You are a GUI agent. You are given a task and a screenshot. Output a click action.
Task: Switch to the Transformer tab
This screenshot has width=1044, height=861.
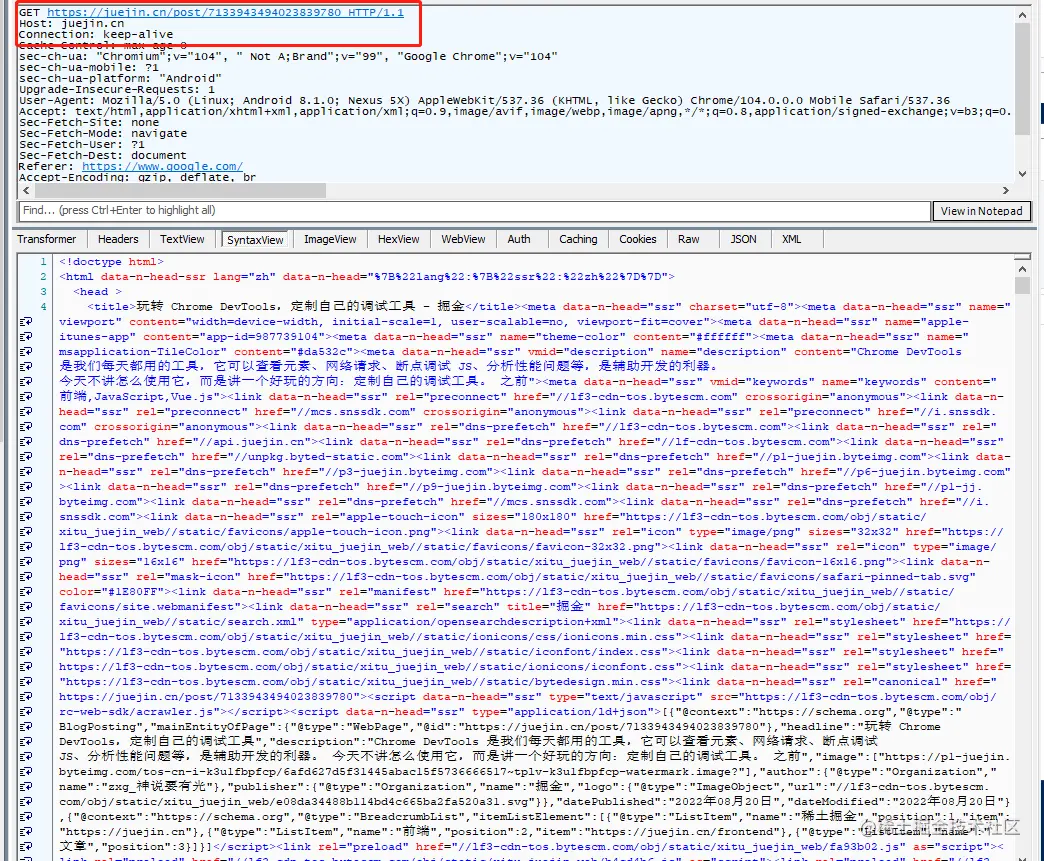coord(47,239)
